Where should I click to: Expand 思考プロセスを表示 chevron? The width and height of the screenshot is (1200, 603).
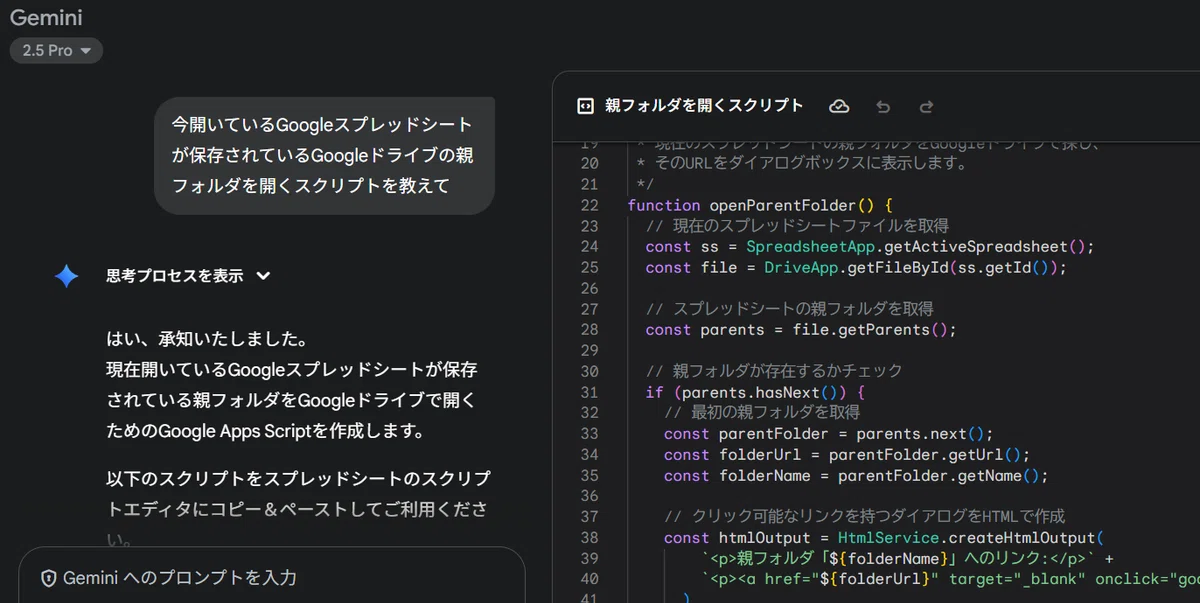point(264,276)
